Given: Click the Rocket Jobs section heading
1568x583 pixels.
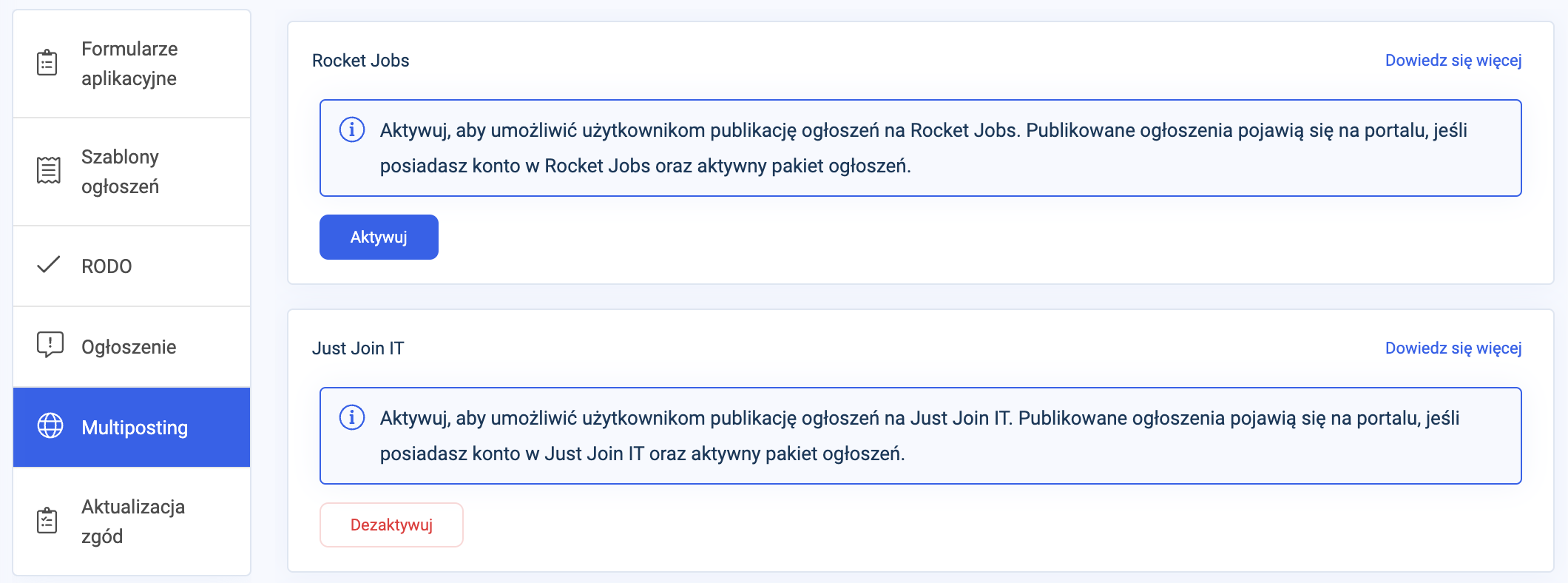Looking at the screenshot, I should tap(361, 61).
